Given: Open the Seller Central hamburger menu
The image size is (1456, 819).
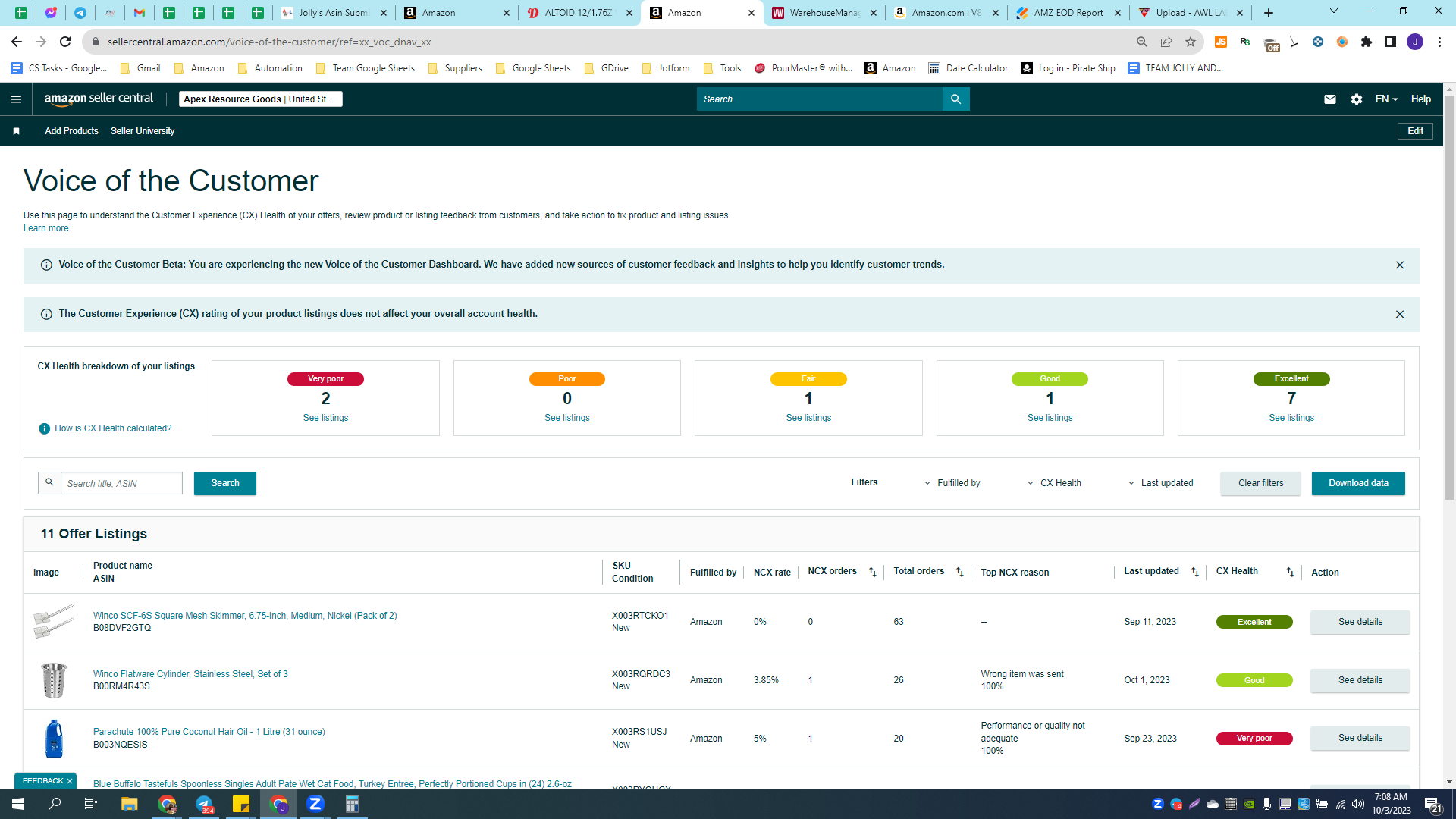Looking at the screenshot, I should (16, 99).
